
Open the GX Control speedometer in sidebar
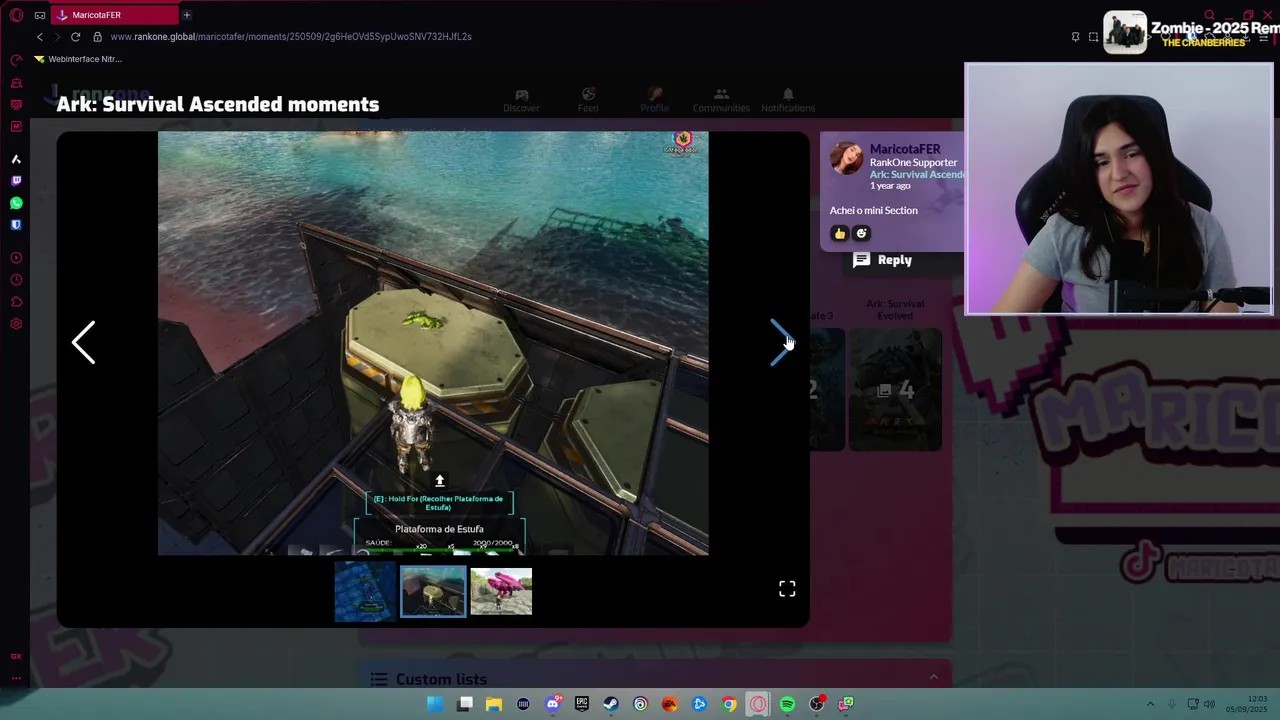[x=16, y=60]
